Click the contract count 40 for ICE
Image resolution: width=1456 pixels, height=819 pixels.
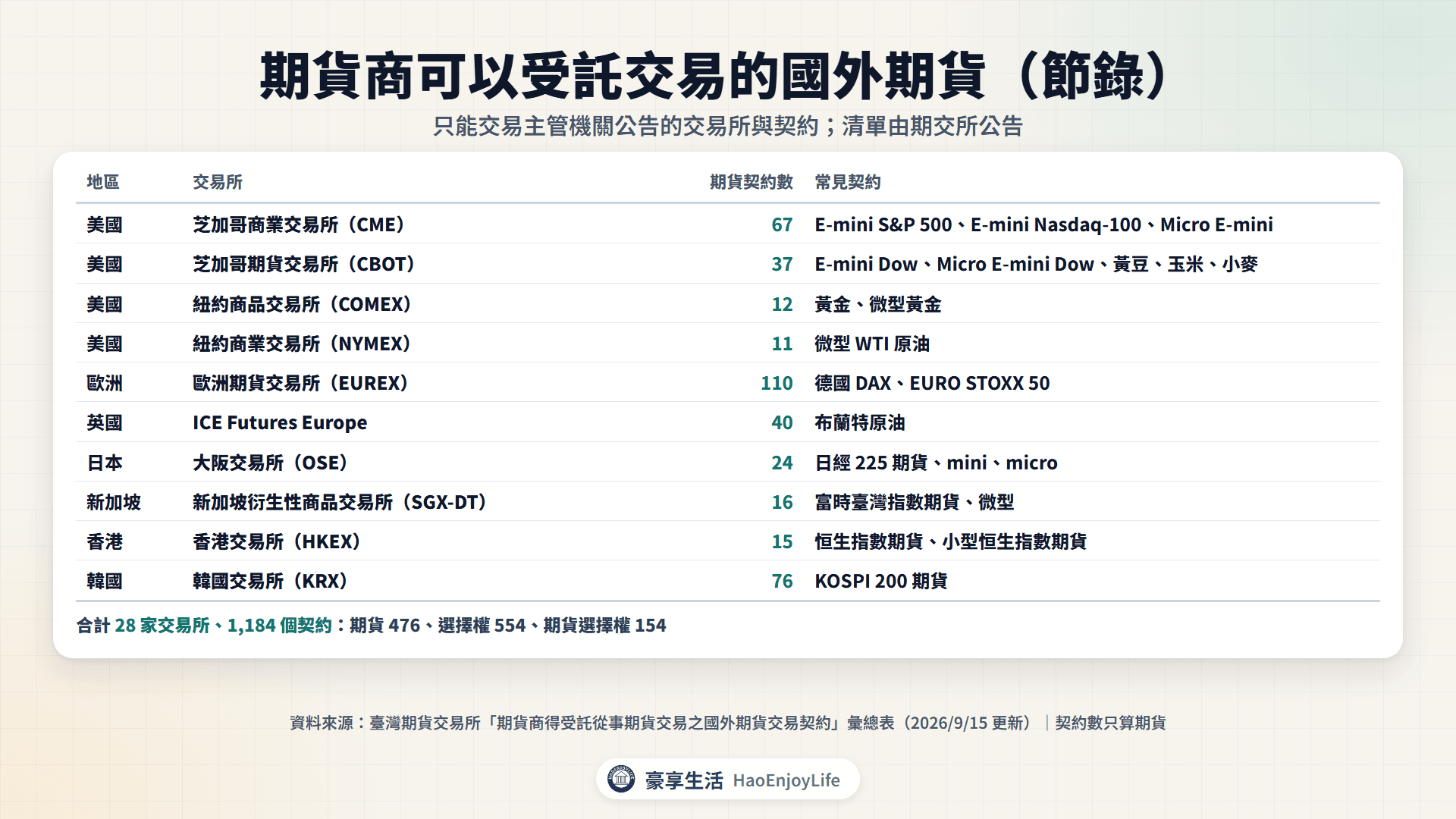782,422
